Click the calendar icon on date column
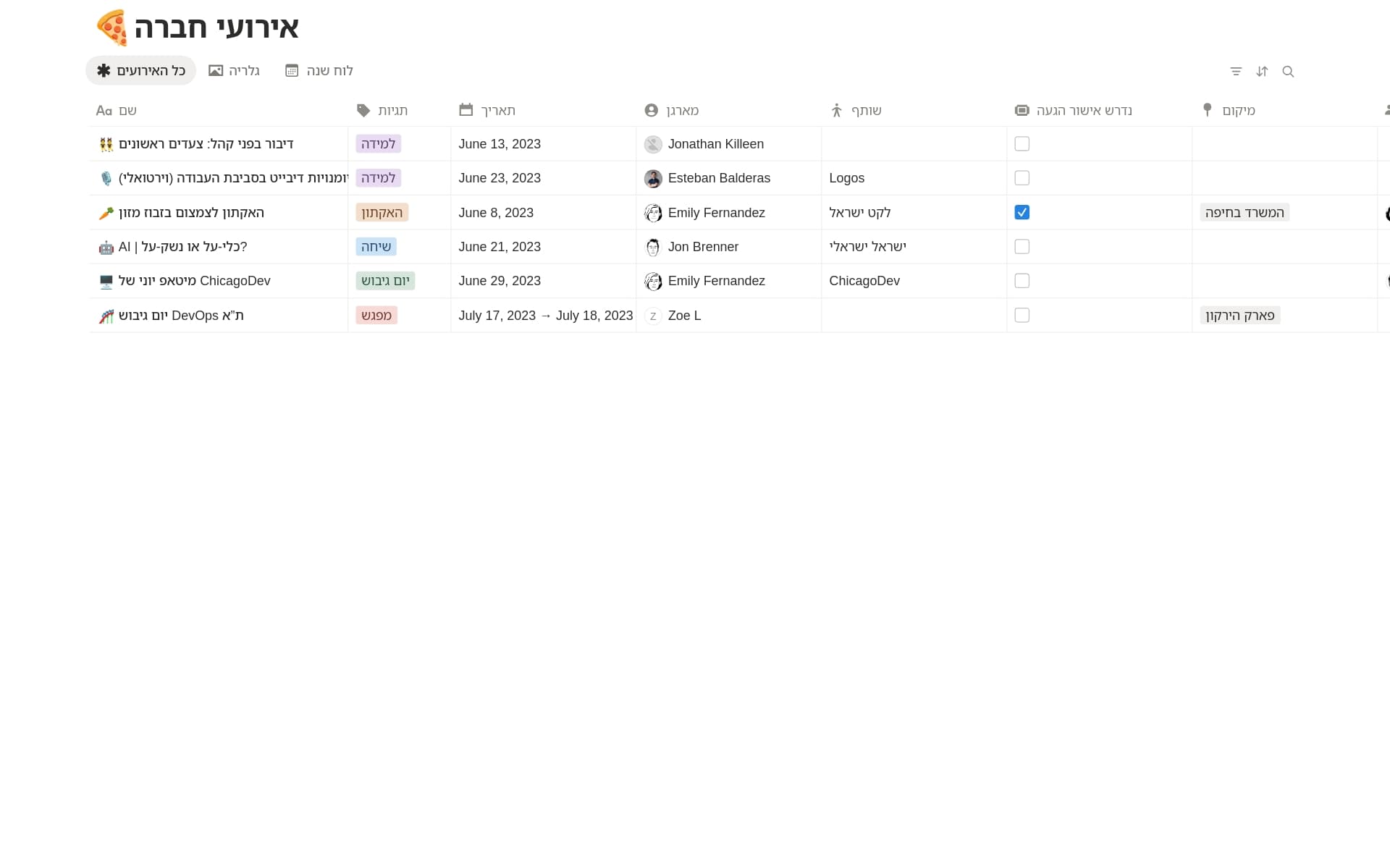Image resolution: width=1390 pixels, height=868 pixels. [x=466, y=110]
